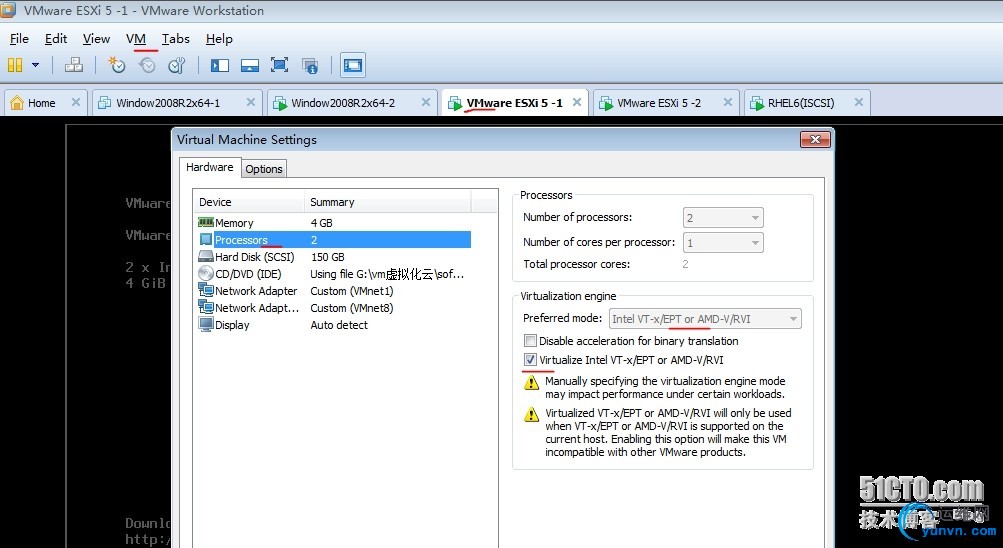1003x548 pixels.
Task: Select the CD/DVD (IDE) device row
Action: 333,274
